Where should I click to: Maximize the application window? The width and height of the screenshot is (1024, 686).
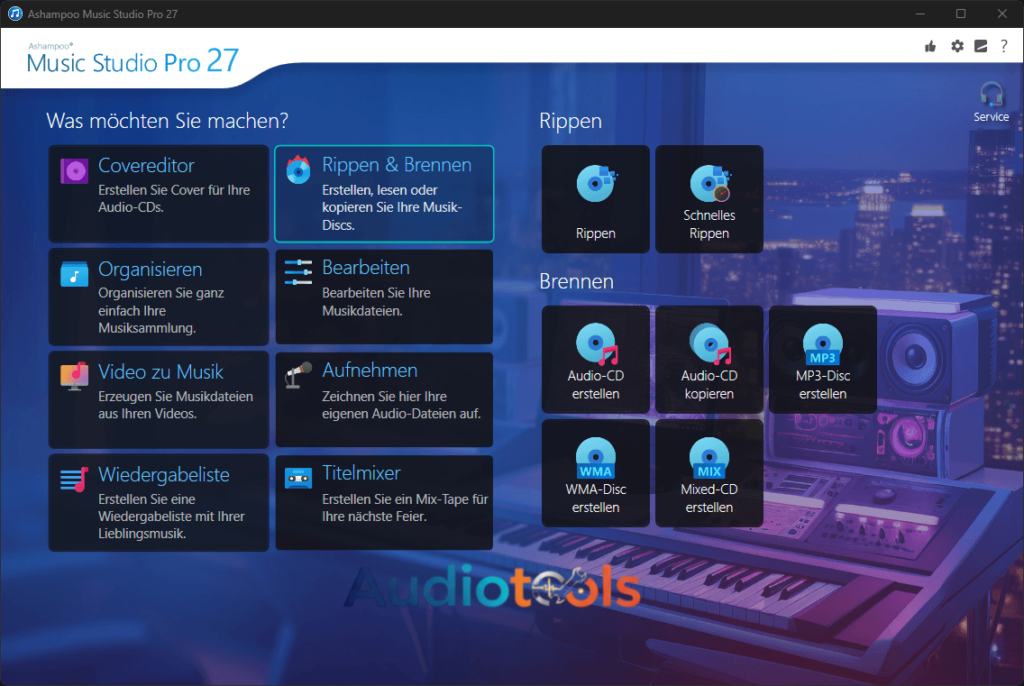pos(961,14)
